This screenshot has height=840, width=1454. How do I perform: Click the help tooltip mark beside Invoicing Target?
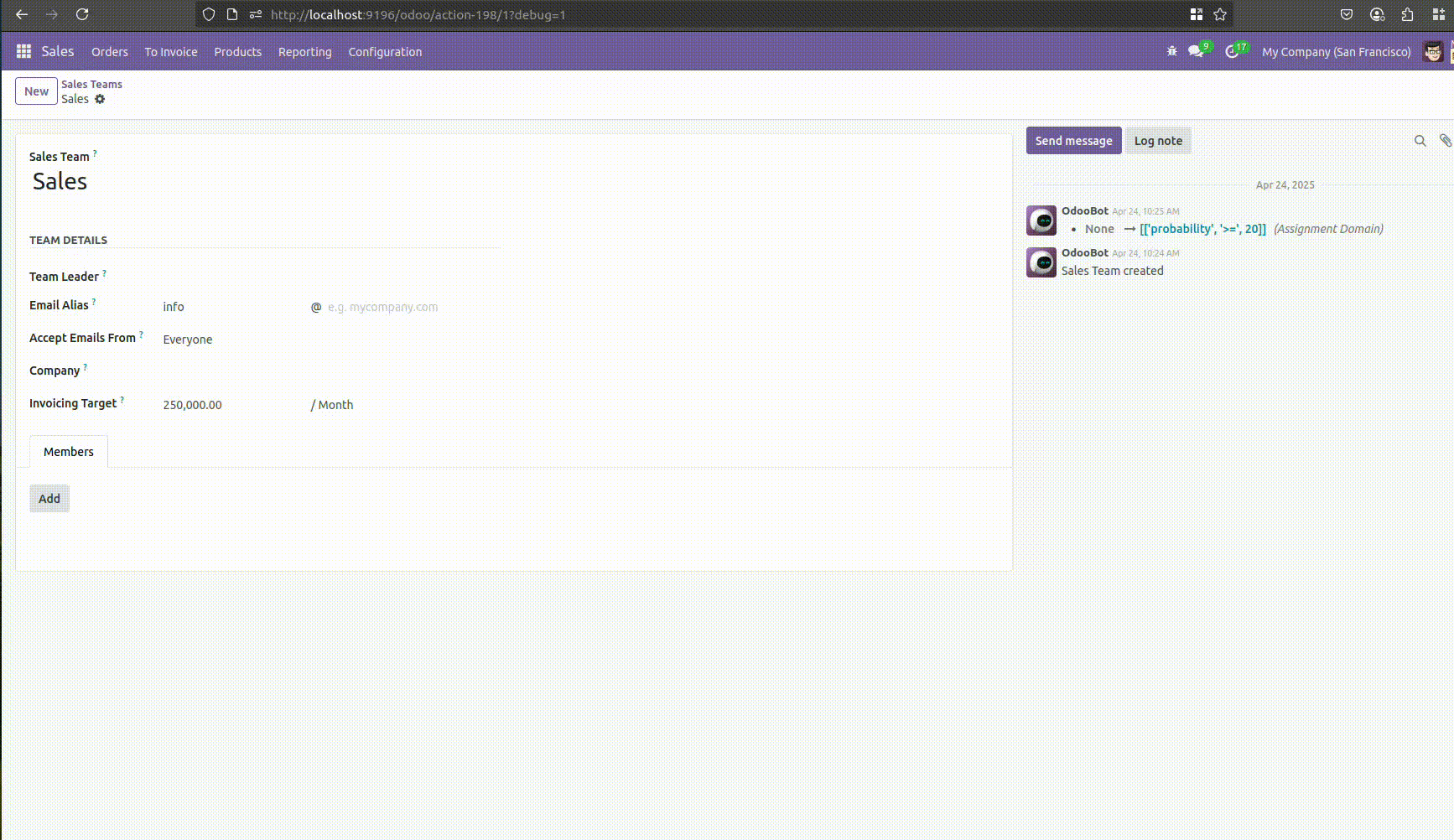(122, 400)
